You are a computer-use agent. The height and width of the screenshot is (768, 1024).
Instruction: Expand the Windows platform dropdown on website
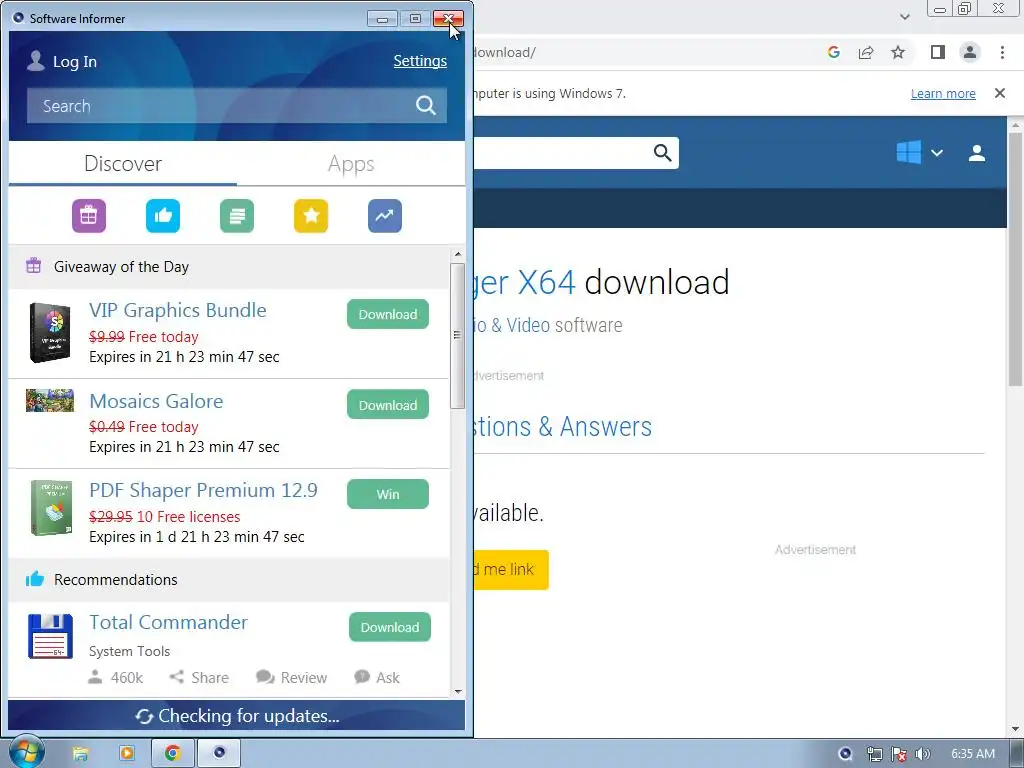point(936,153)
